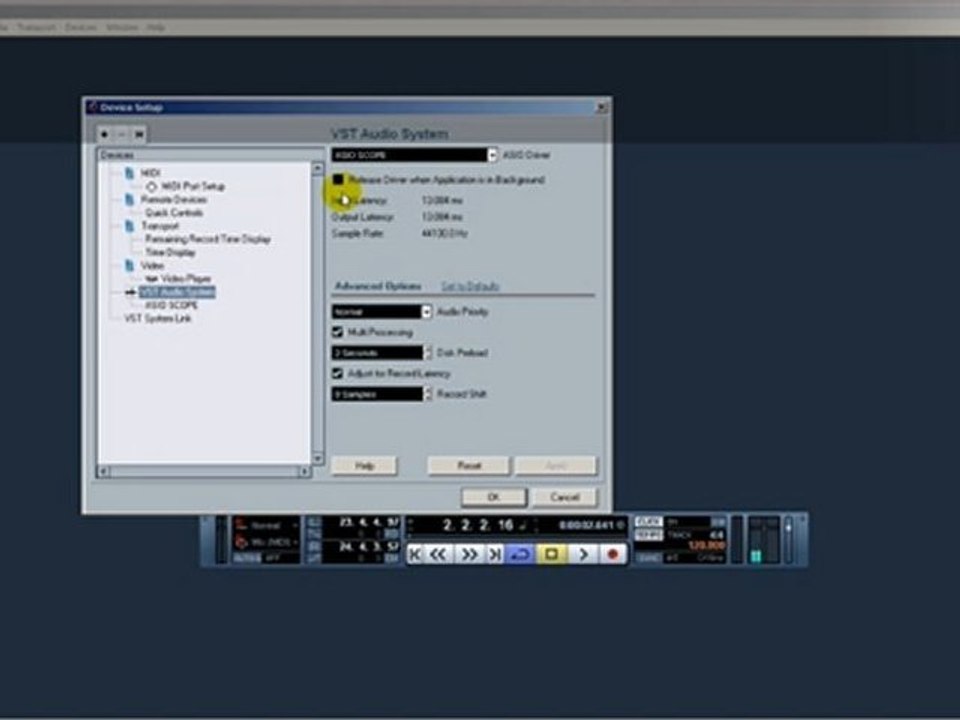Click the Remote Devices folder icon
This screenshot has width=960, height=720.
(x=130, y=200)
